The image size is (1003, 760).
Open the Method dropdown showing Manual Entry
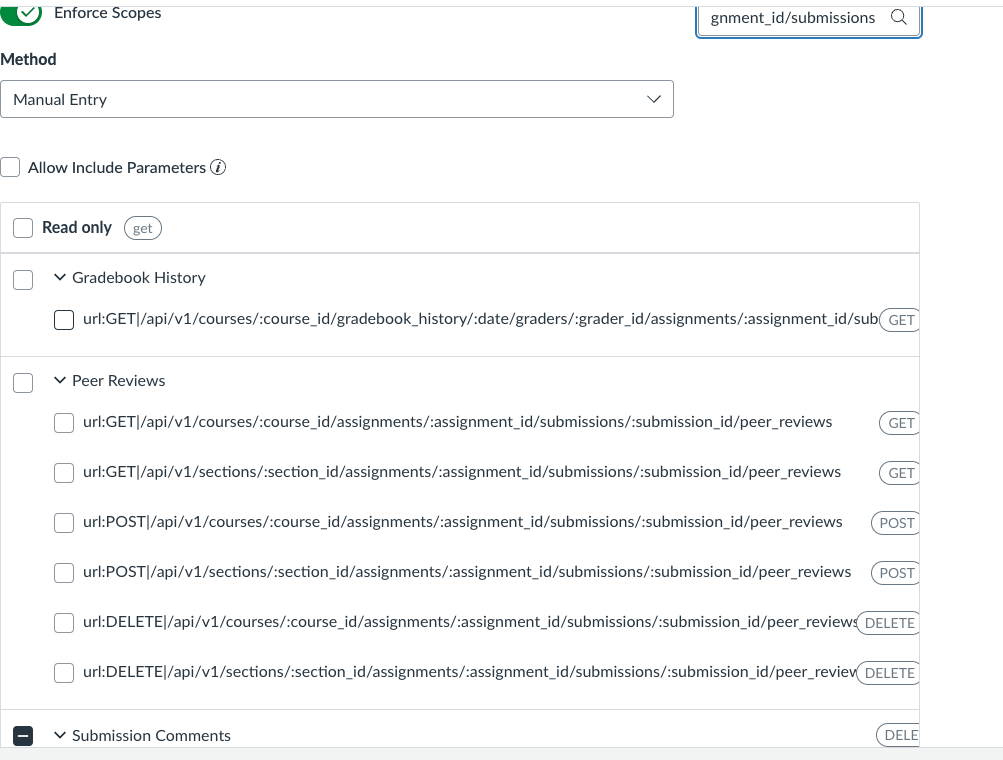336,99
